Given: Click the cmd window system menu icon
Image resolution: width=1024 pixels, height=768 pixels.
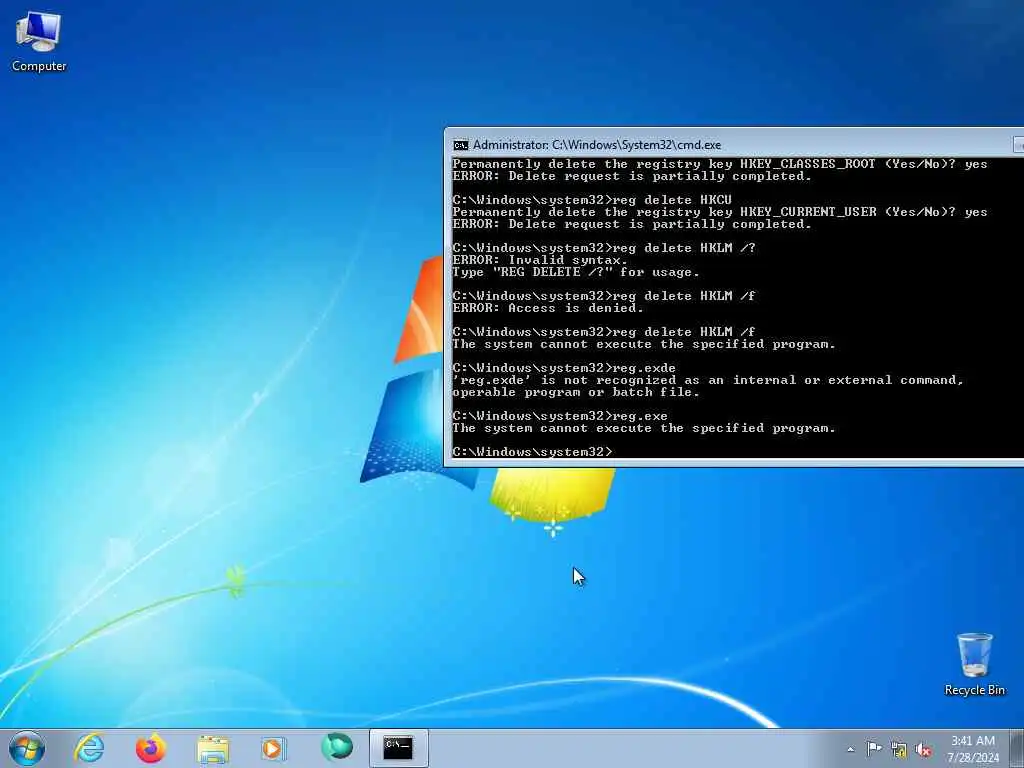Looking at the screenshot, I should pyautogui.click(x=460, y=145).
